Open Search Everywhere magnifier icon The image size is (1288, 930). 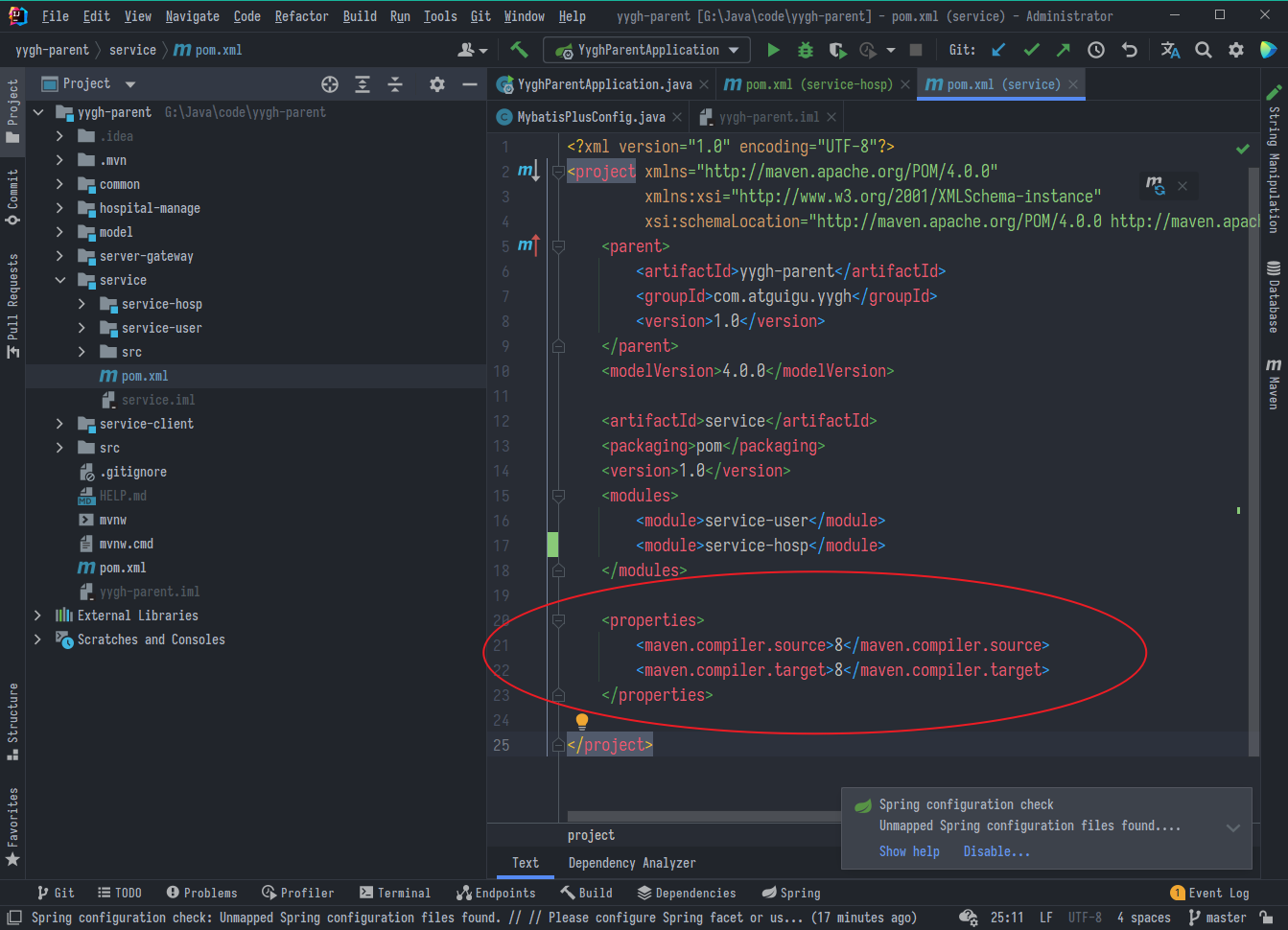[1203, 50]
